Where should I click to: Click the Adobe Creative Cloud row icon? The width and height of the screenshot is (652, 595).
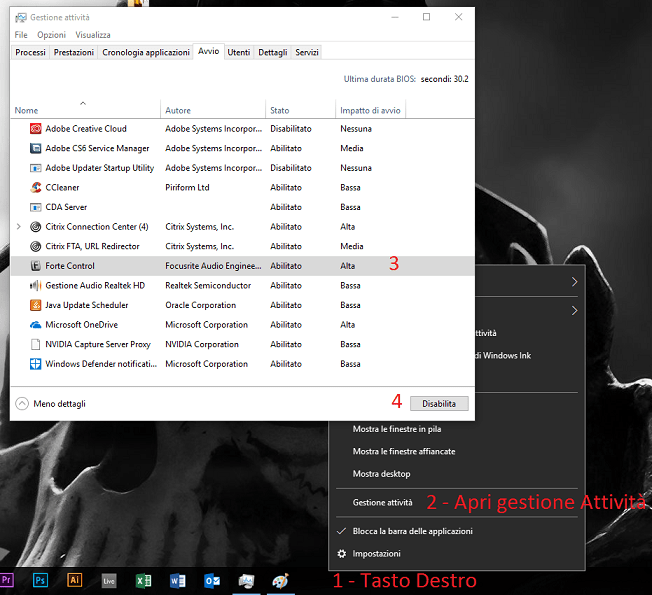click(36, 129)
